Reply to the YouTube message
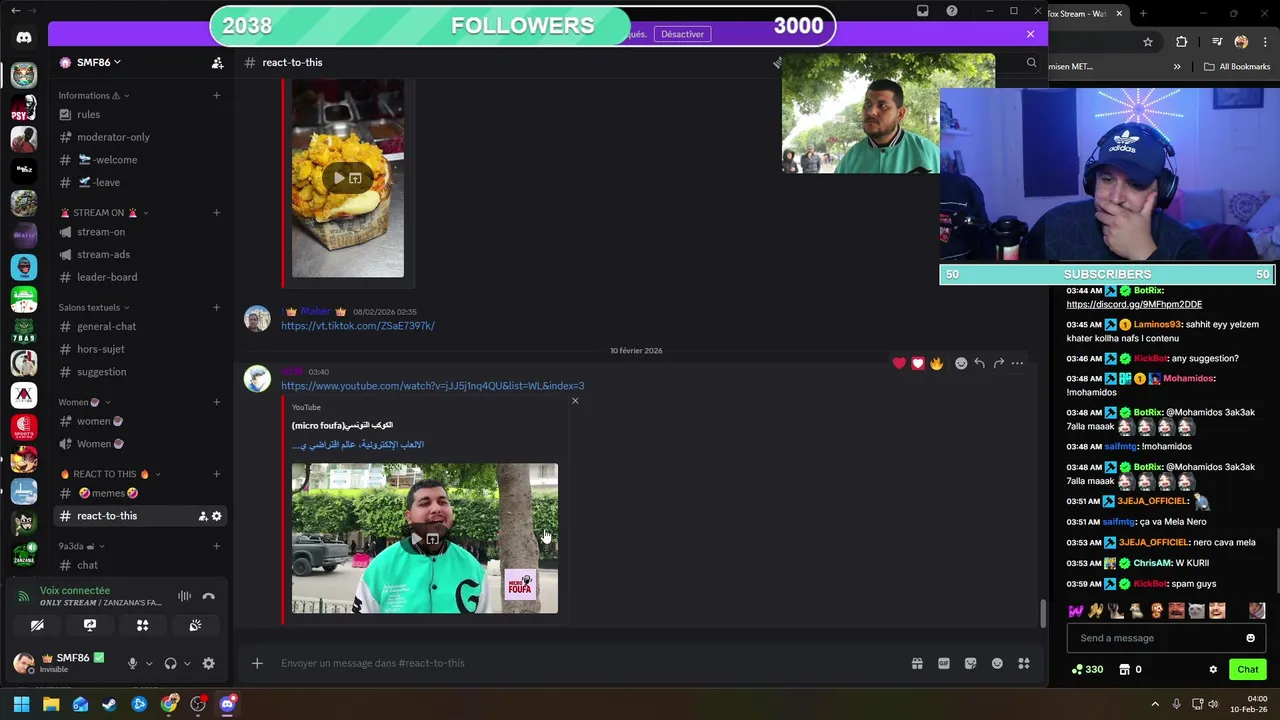This screenshot has width=1280, height=720. 979,363
